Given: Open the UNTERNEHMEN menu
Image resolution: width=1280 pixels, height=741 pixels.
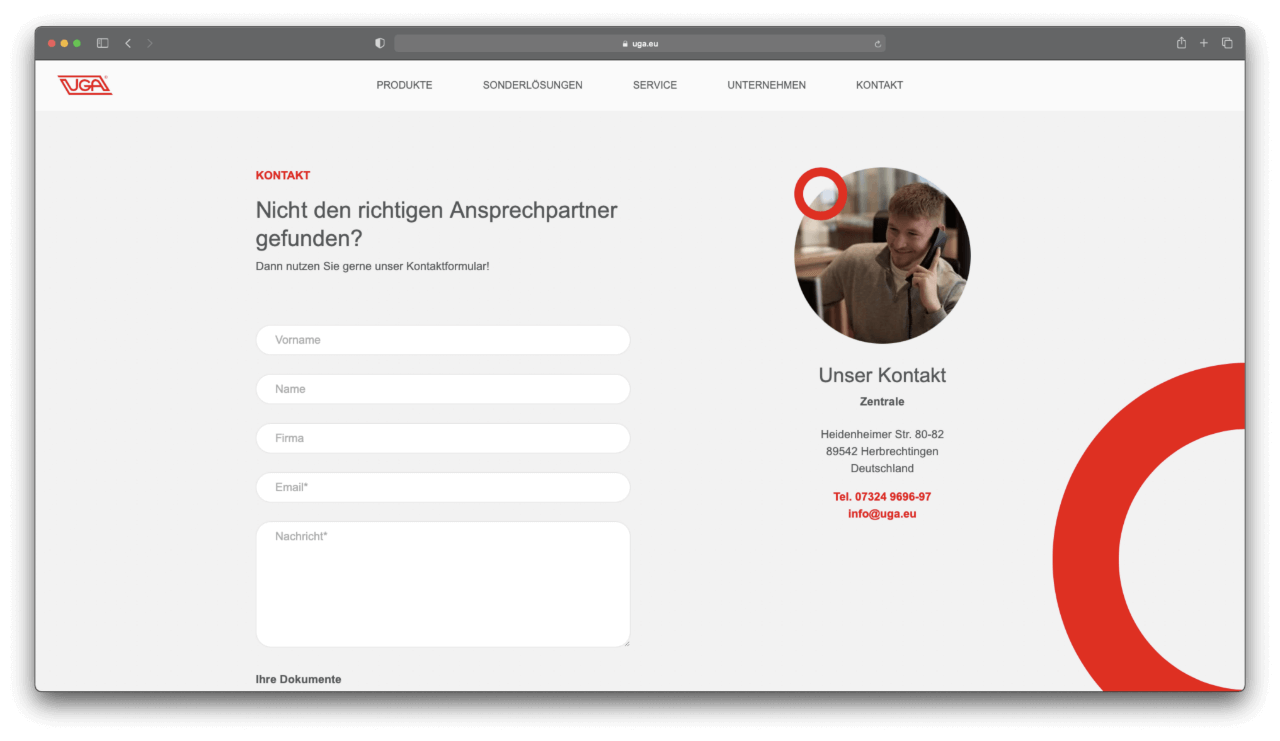Looking at the screenshot, I should [766, 85].
